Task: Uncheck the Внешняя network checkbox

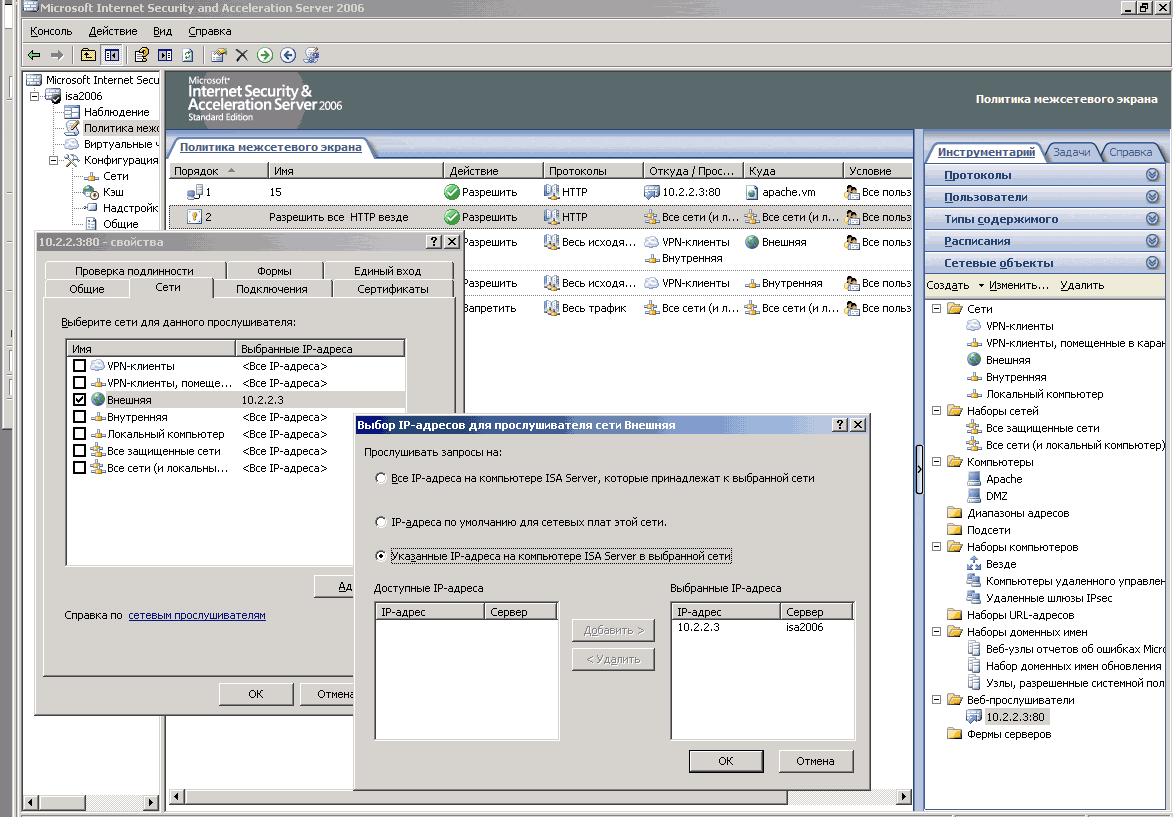Action: pos(79,400)
